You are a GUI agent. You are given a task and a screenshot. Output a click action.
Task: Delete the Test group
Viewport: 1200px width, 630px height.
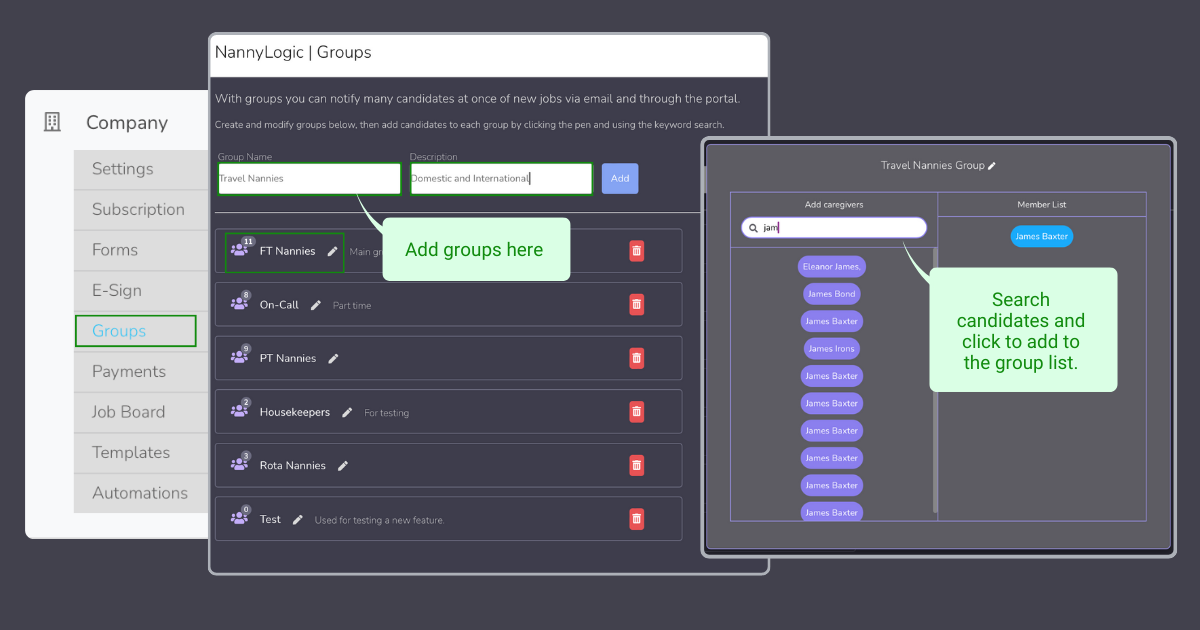(x=636, y=518)
